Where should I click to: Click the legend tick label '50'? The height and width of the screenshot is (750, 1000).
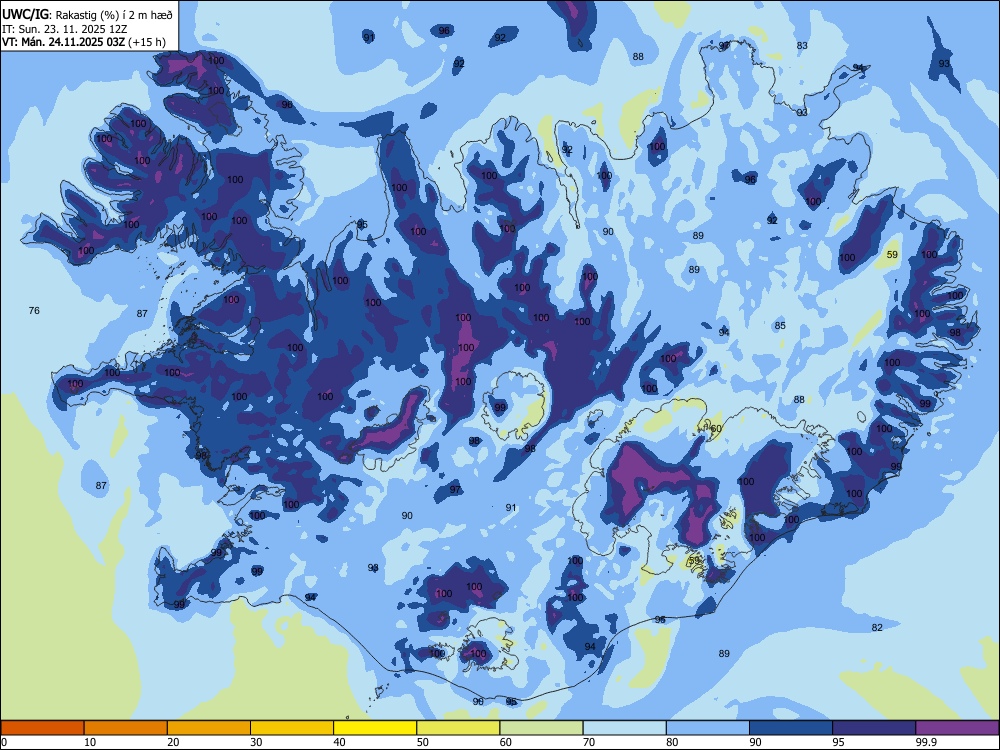tap(423, 742)
